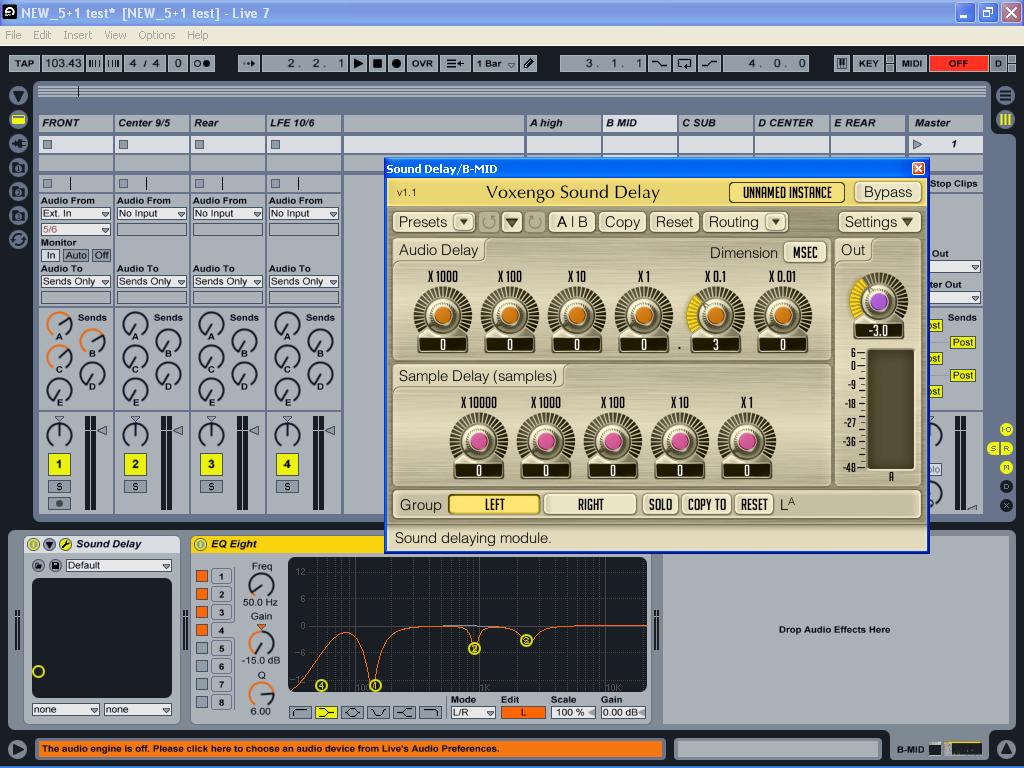Viewport: 1024px width, 768px height.
Task: Click the Voxengo undo arrow icon
Action: pyautogui.click(x=489, y=222)
